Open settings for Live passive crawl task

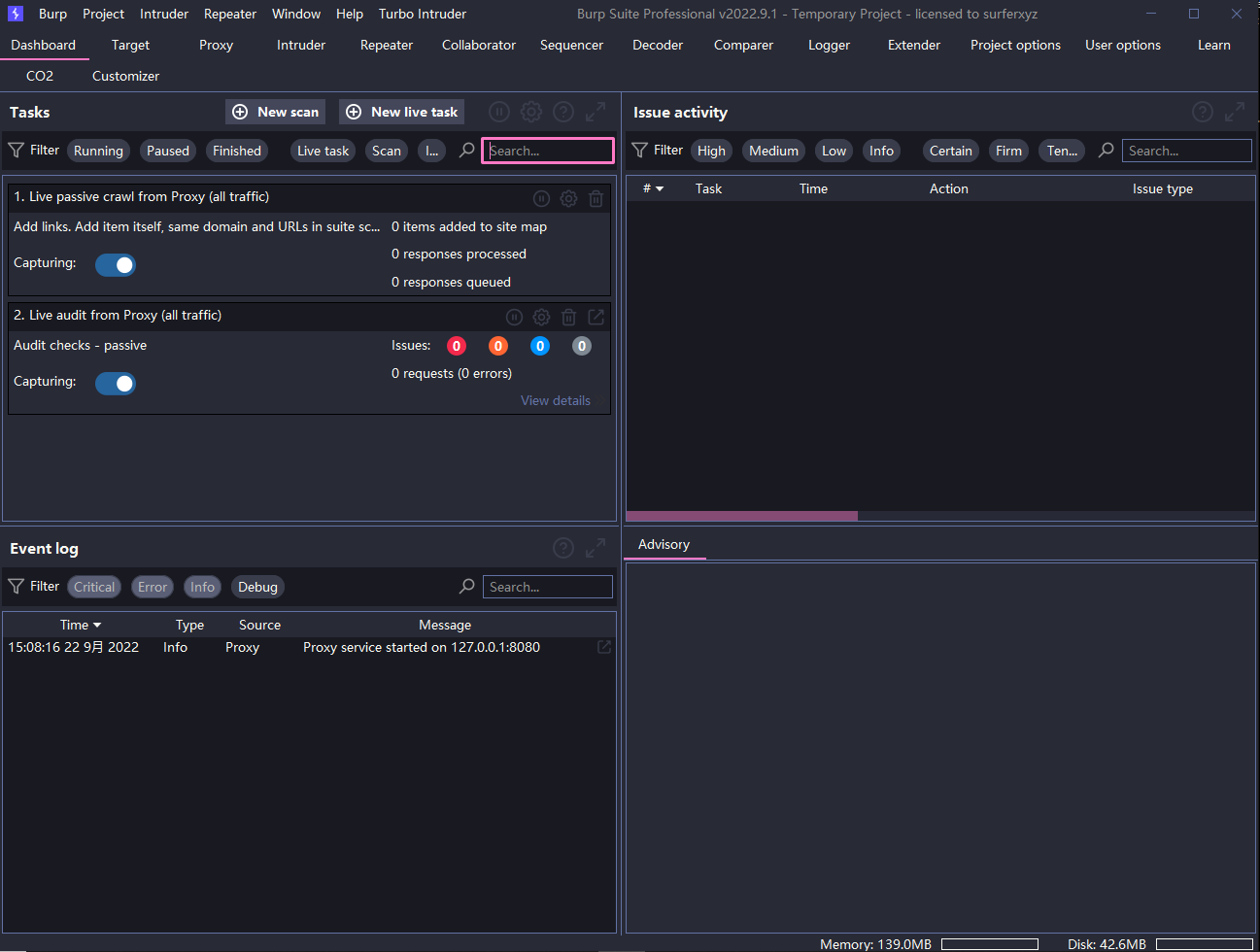[x=569, y=198]
